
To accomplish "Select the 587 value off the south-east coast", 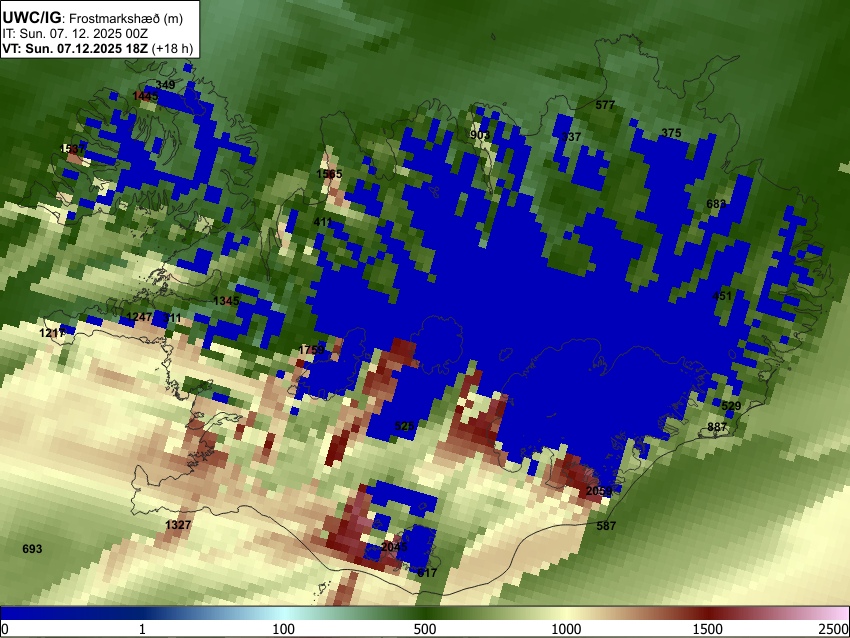I will pos(606,525).
